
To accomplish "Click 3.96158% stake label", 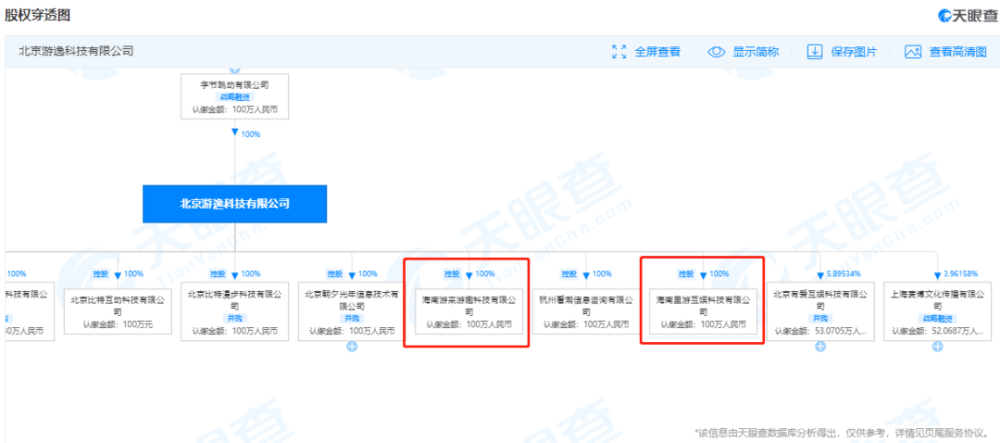I will (961, 274).
